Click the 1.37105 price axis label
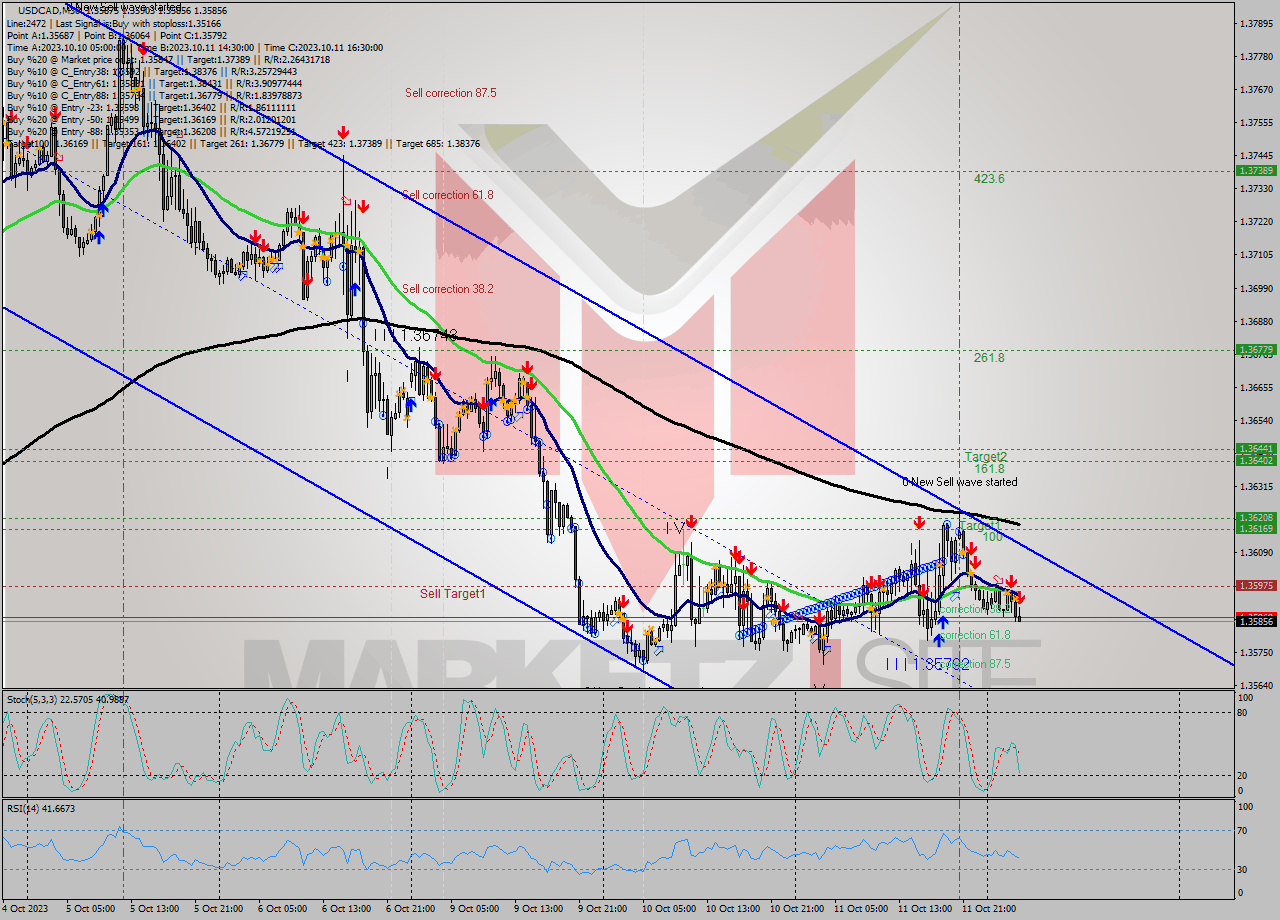Image resolution: width=1280 pixels, height=920 pixels. pos(1256,255)
